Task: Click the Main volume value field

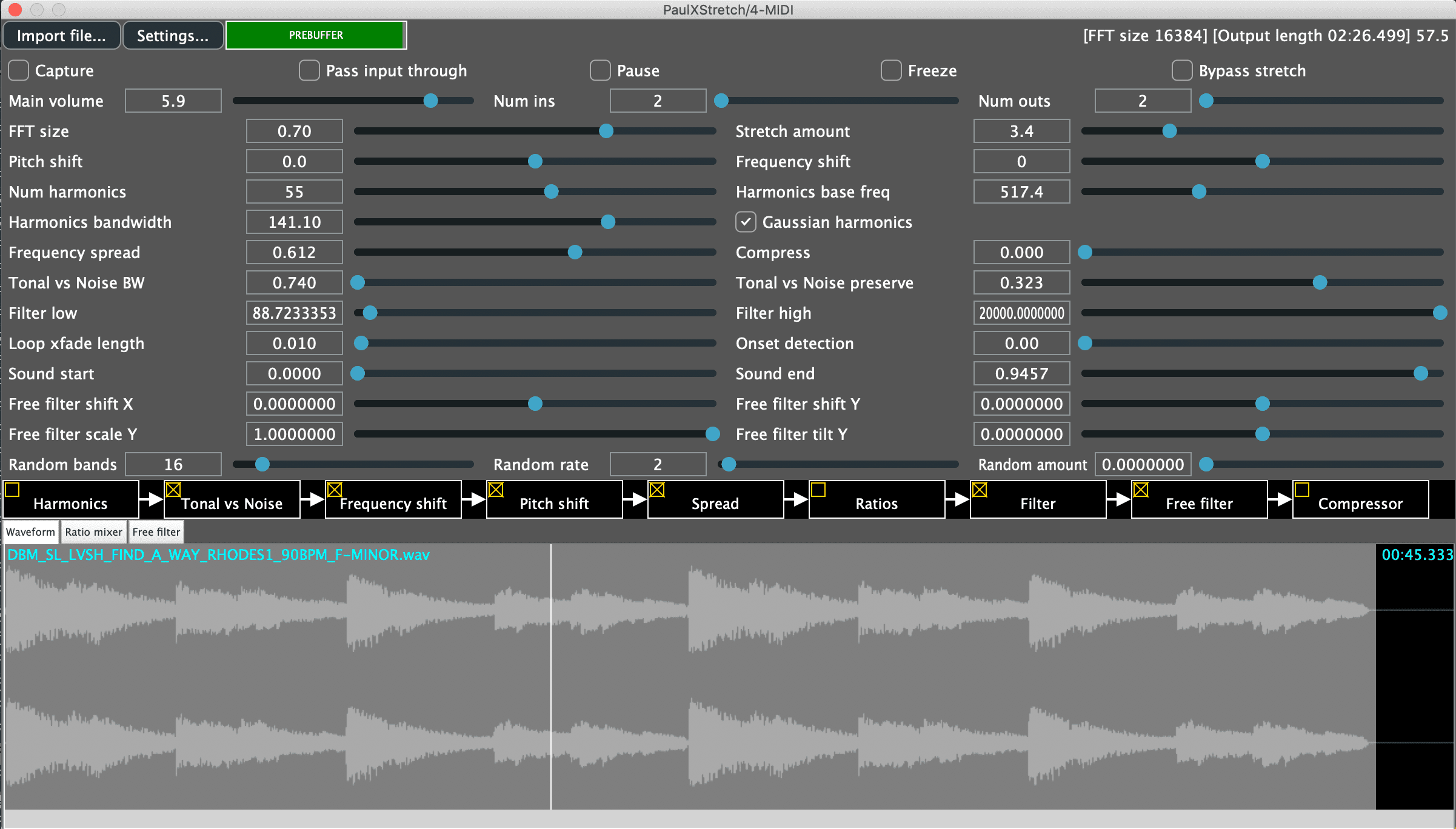Action: coord(173,101)
